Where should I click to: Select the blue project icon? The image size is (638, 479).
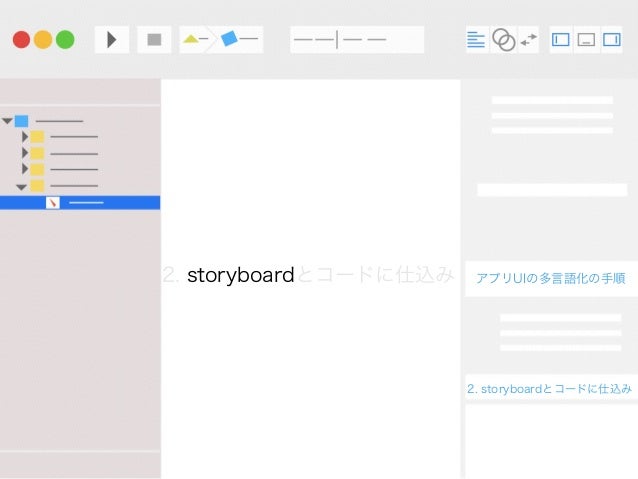(22, 121)
